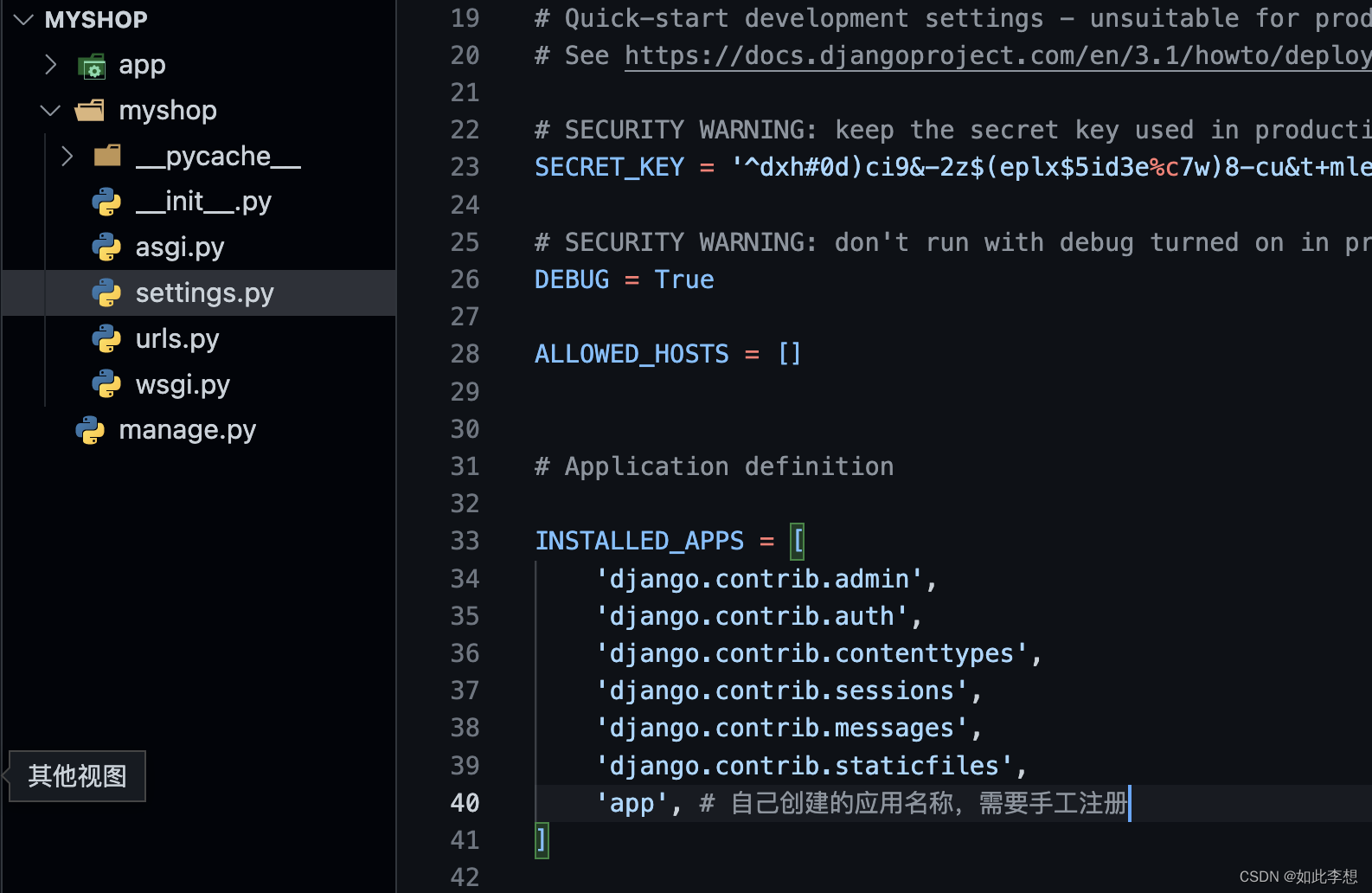Click the Python icon beside urls.py

click(x=106, y=339)
